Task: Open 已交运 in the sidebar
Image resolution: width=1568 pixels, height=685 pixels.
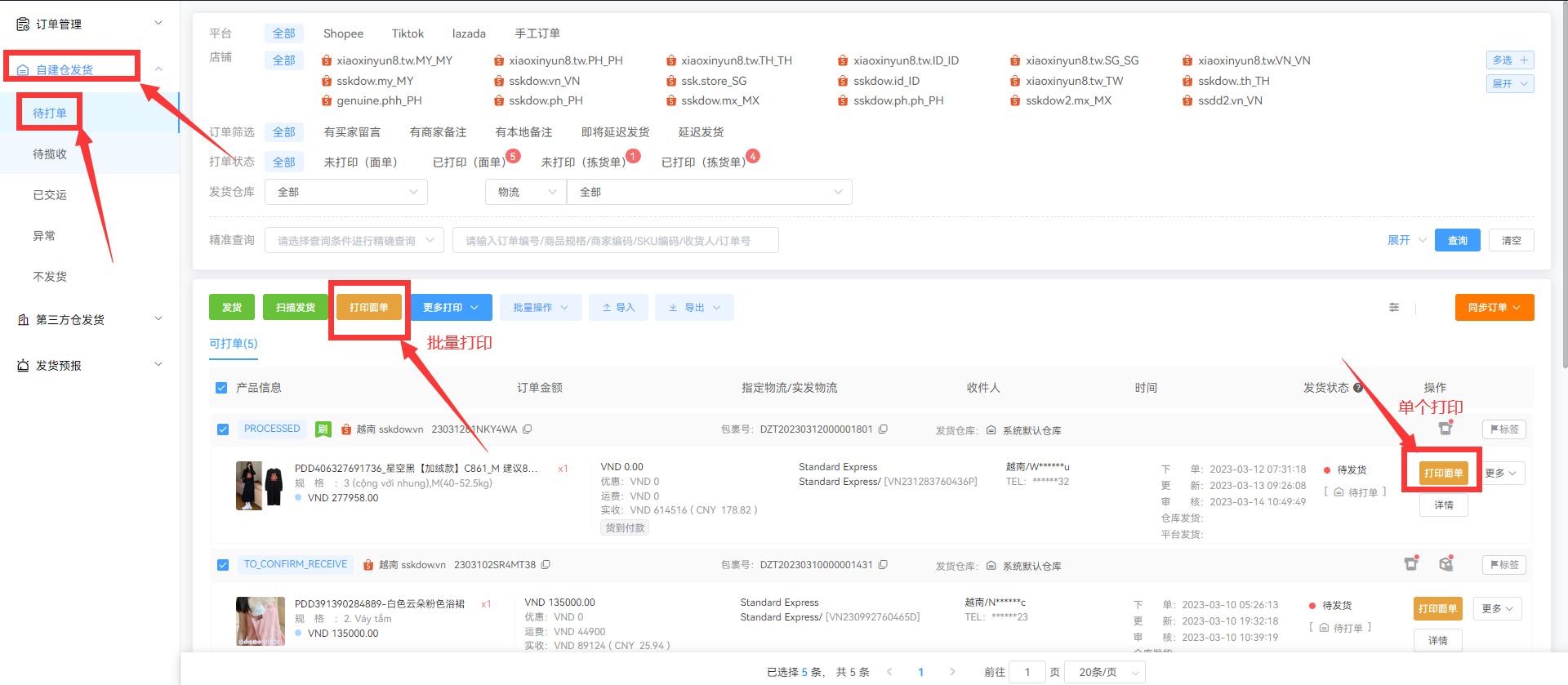Action: click(50, 194)
